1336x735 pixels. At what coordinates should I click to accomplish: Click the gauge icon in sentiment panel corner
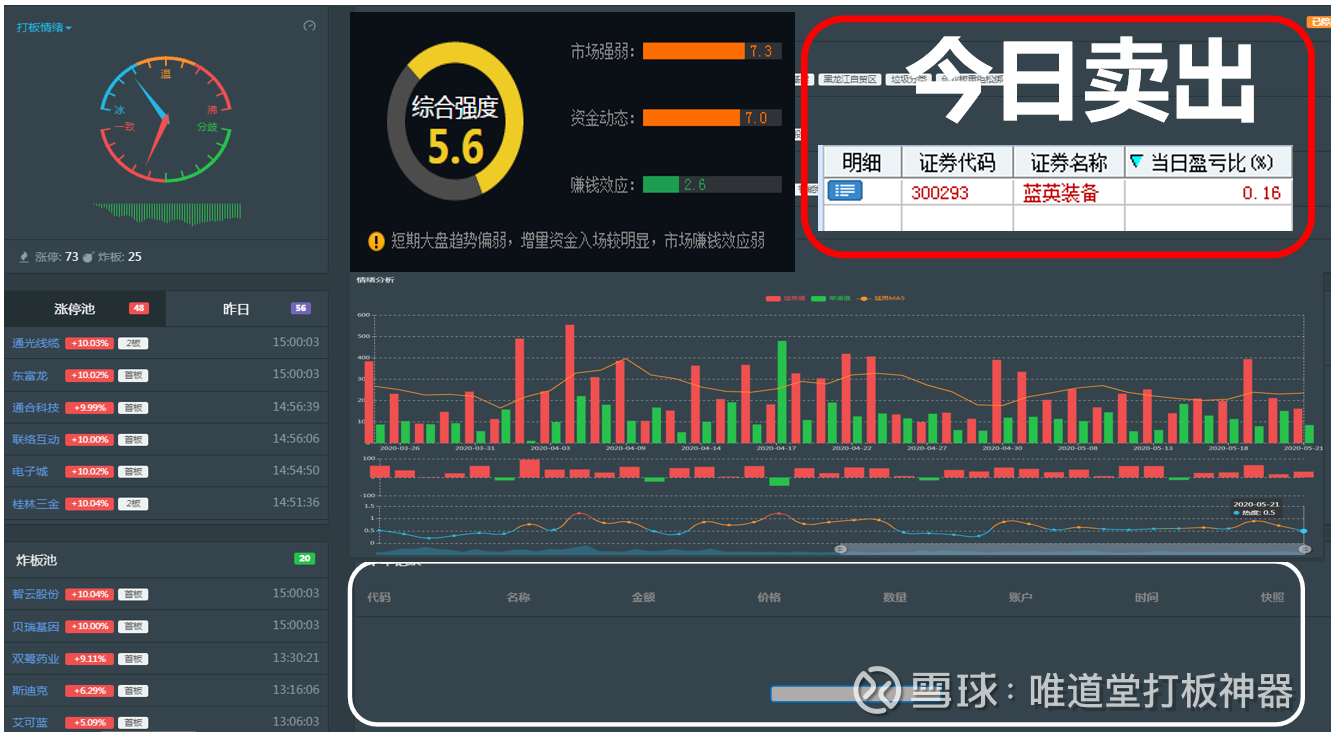309,26
